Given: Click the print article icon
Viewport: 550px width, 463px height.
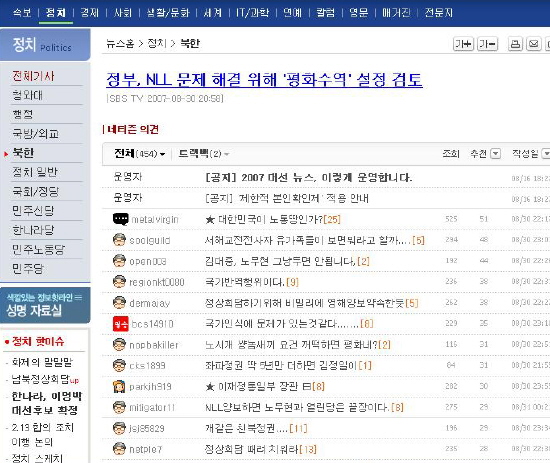Looking at the screenshot, I should pyautogui.click(x=515, y=44).
